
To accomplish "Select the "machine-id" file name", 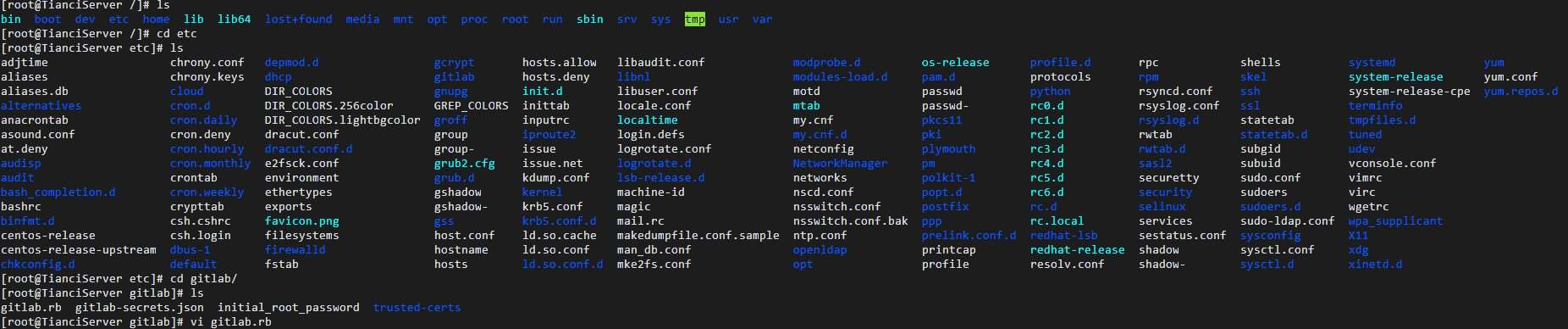I will [651, 192].
